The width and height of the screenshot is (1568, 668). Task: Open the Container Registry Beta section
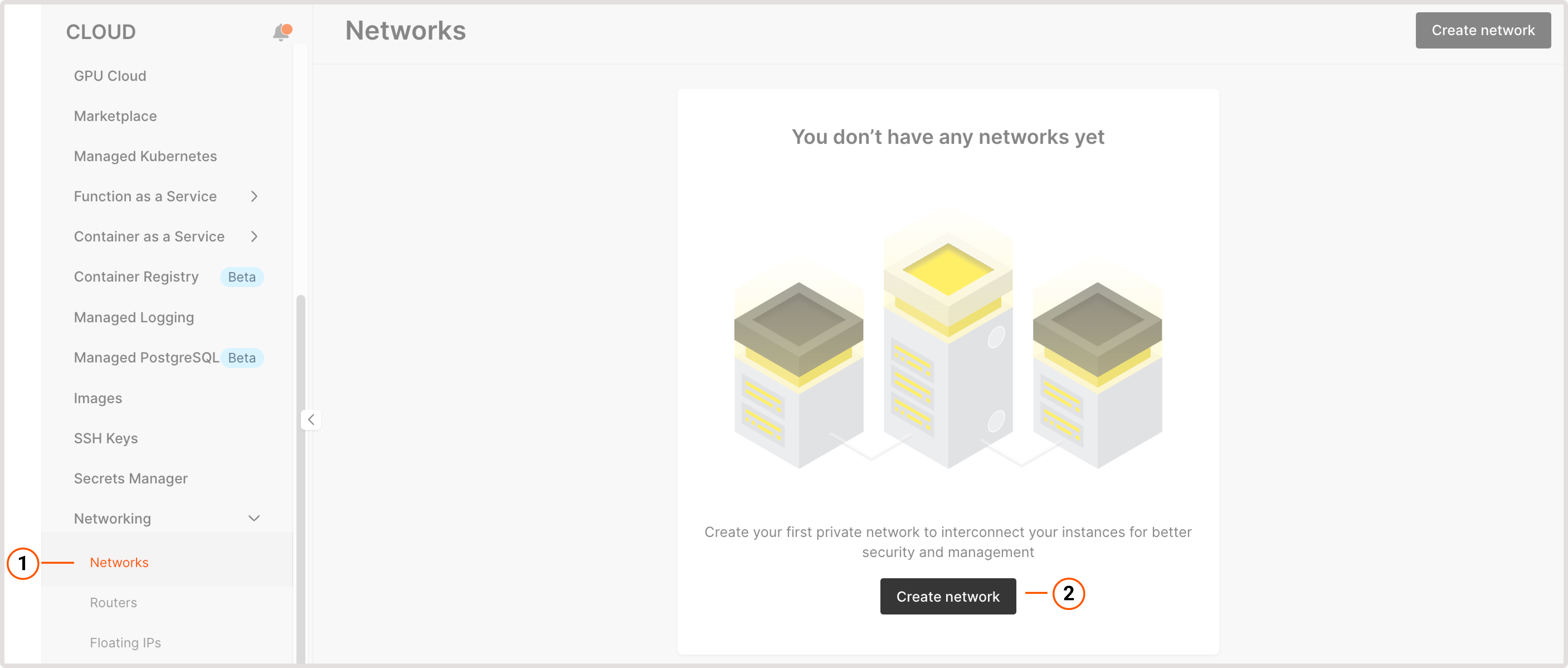(136, 277)
